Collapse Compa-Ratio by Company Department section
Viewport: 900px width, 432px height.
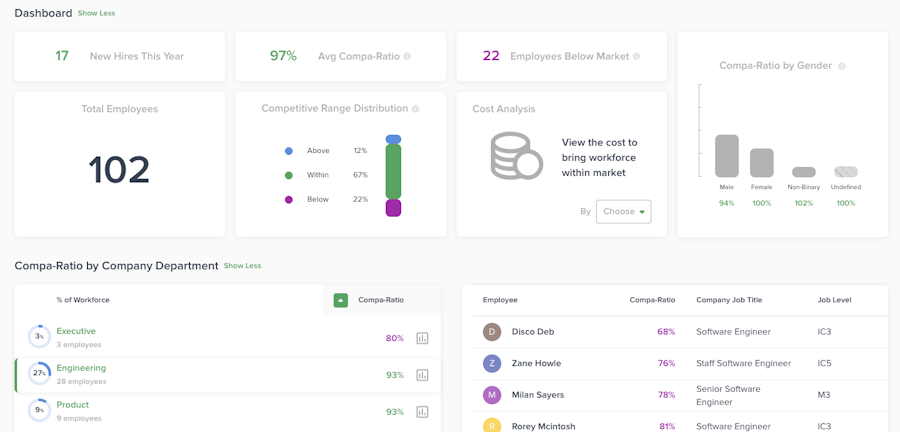click(242, 266)
